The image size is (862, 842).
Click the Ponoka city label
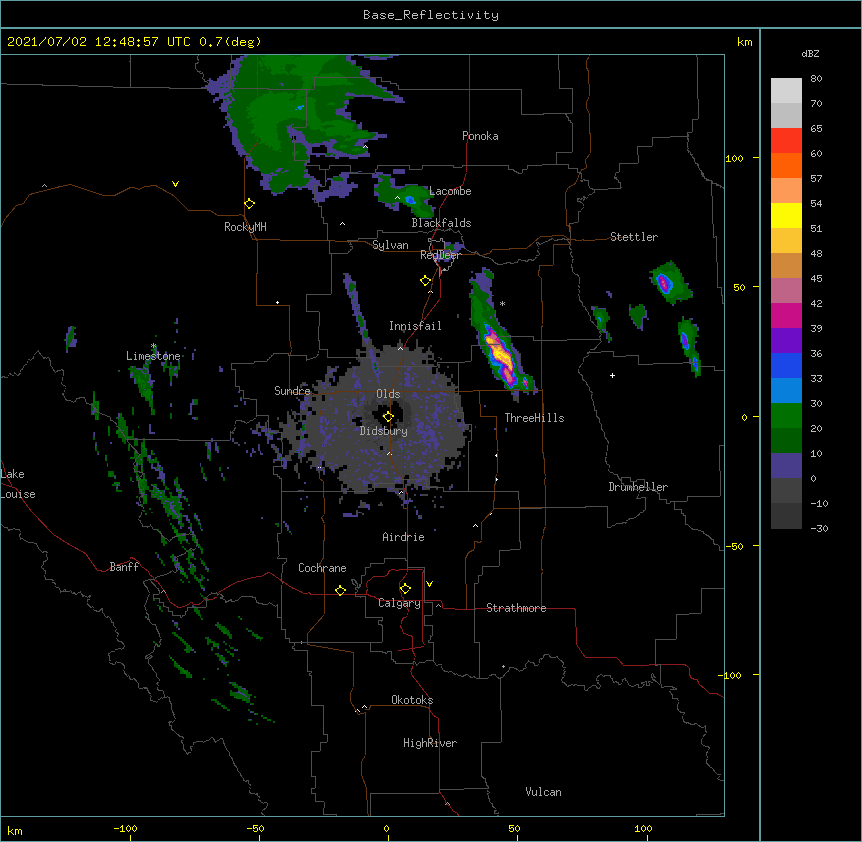[480, 136]
